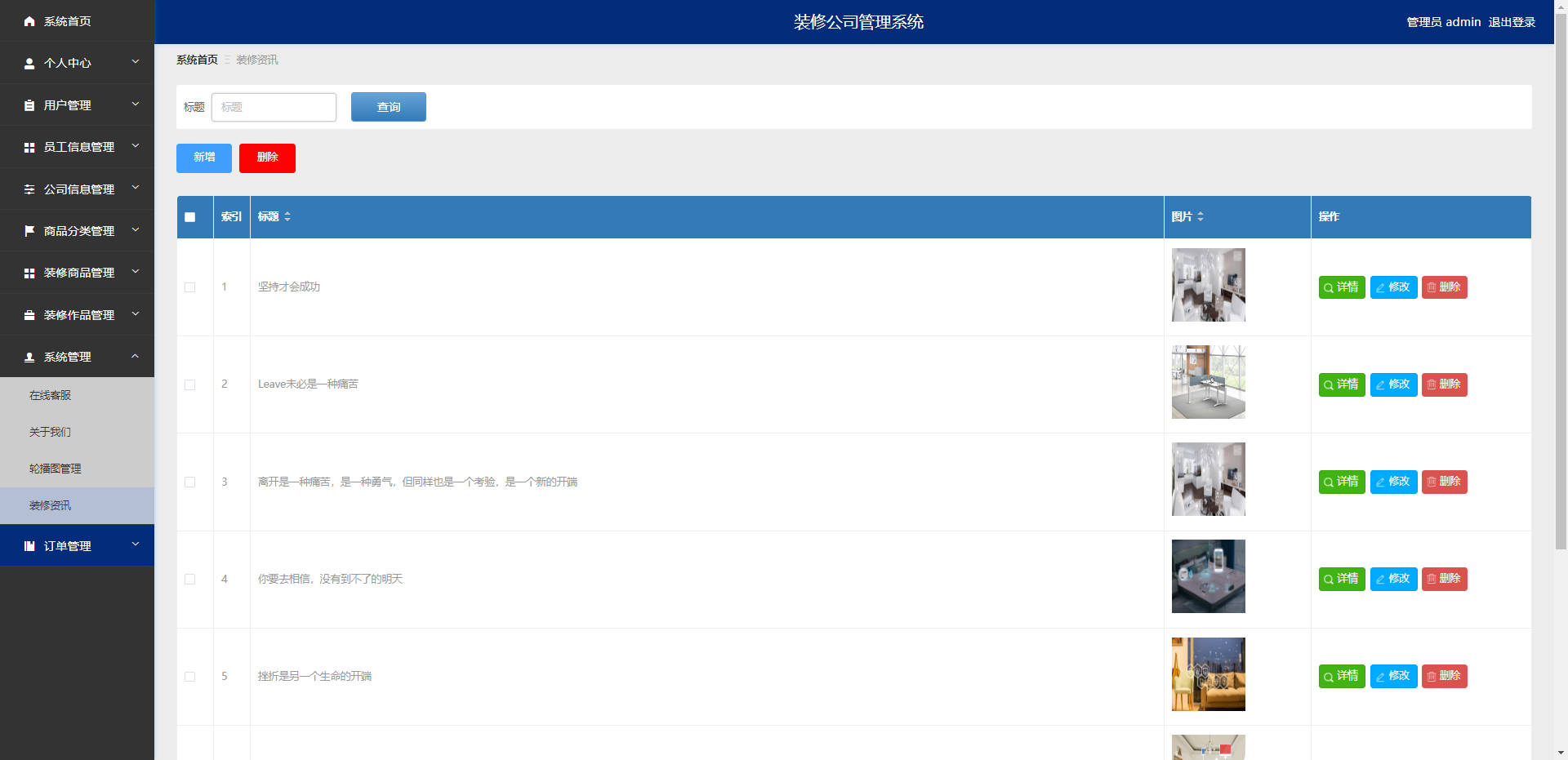Viewport: 1568px width, 760px height.
Task: View 详情 for 挫折是另一个生命的开端 row
Action: [x=1342, y=676]
